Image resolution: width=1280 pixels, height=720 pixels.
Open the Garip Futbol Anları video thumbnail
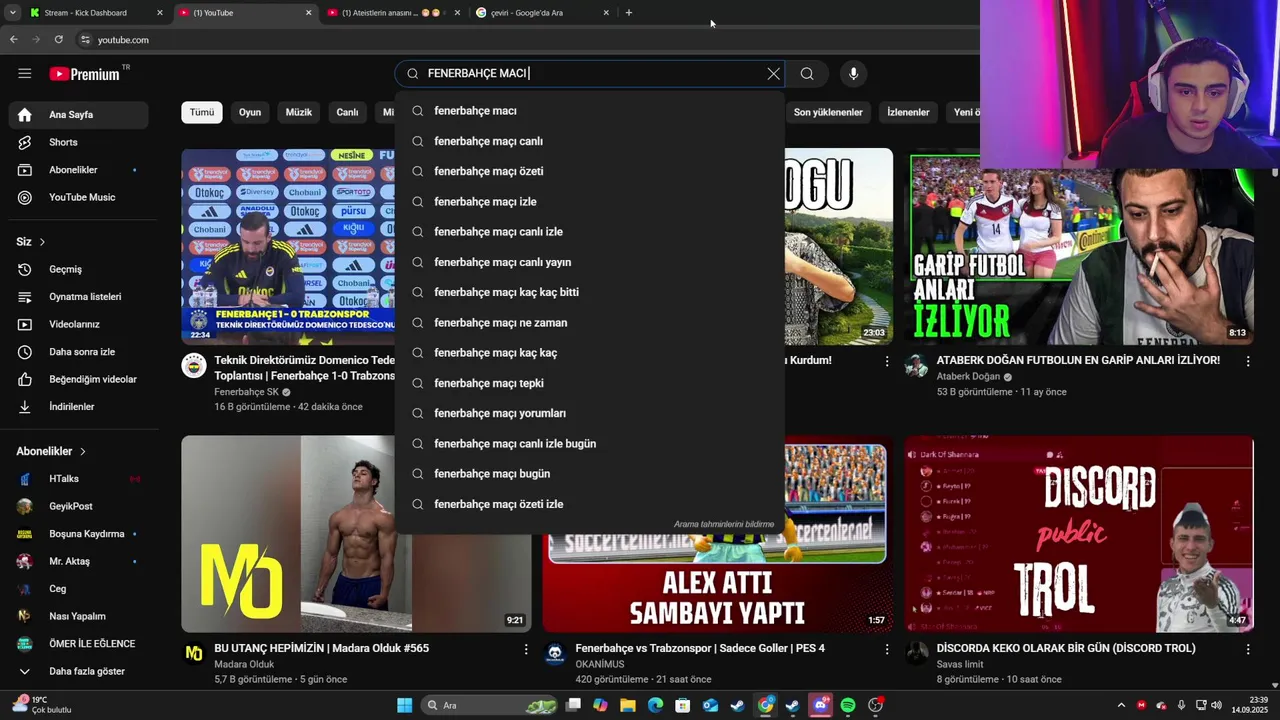point(1081,245)
